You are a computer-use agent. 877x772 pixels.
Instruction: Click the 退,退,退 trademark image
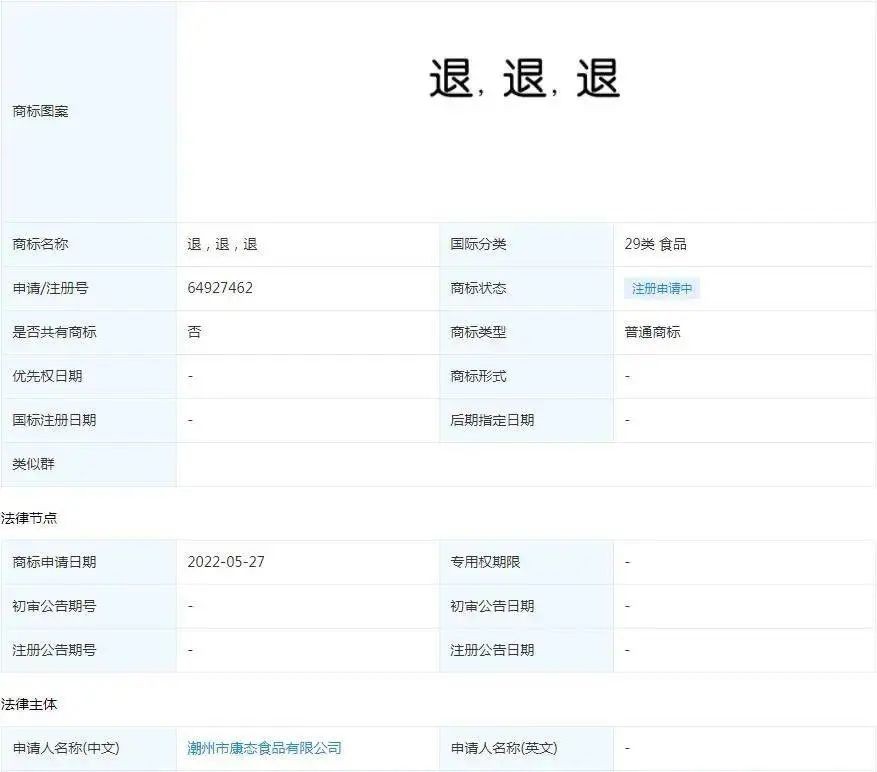(x=524, y=78)
